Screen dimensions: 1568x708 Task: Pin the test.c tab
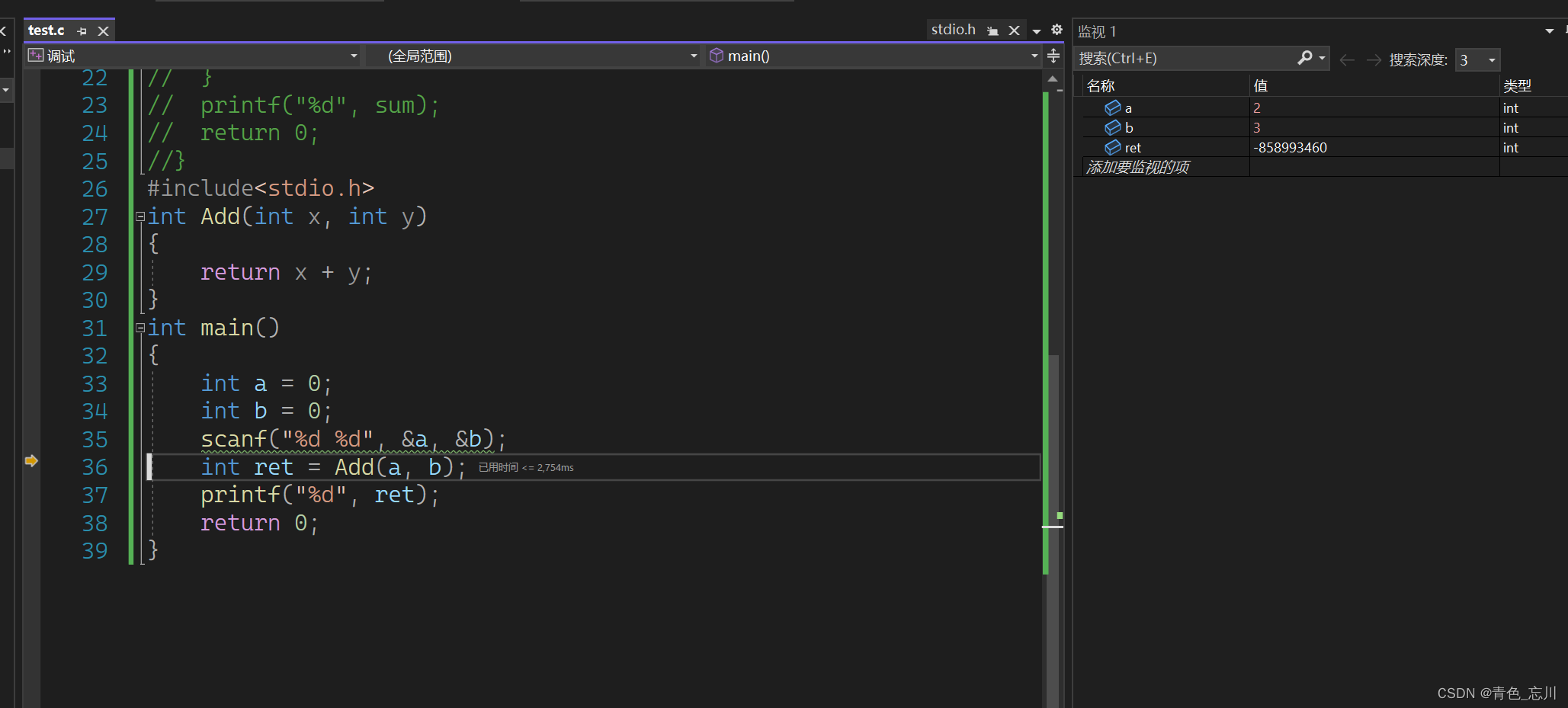[82, 31]
